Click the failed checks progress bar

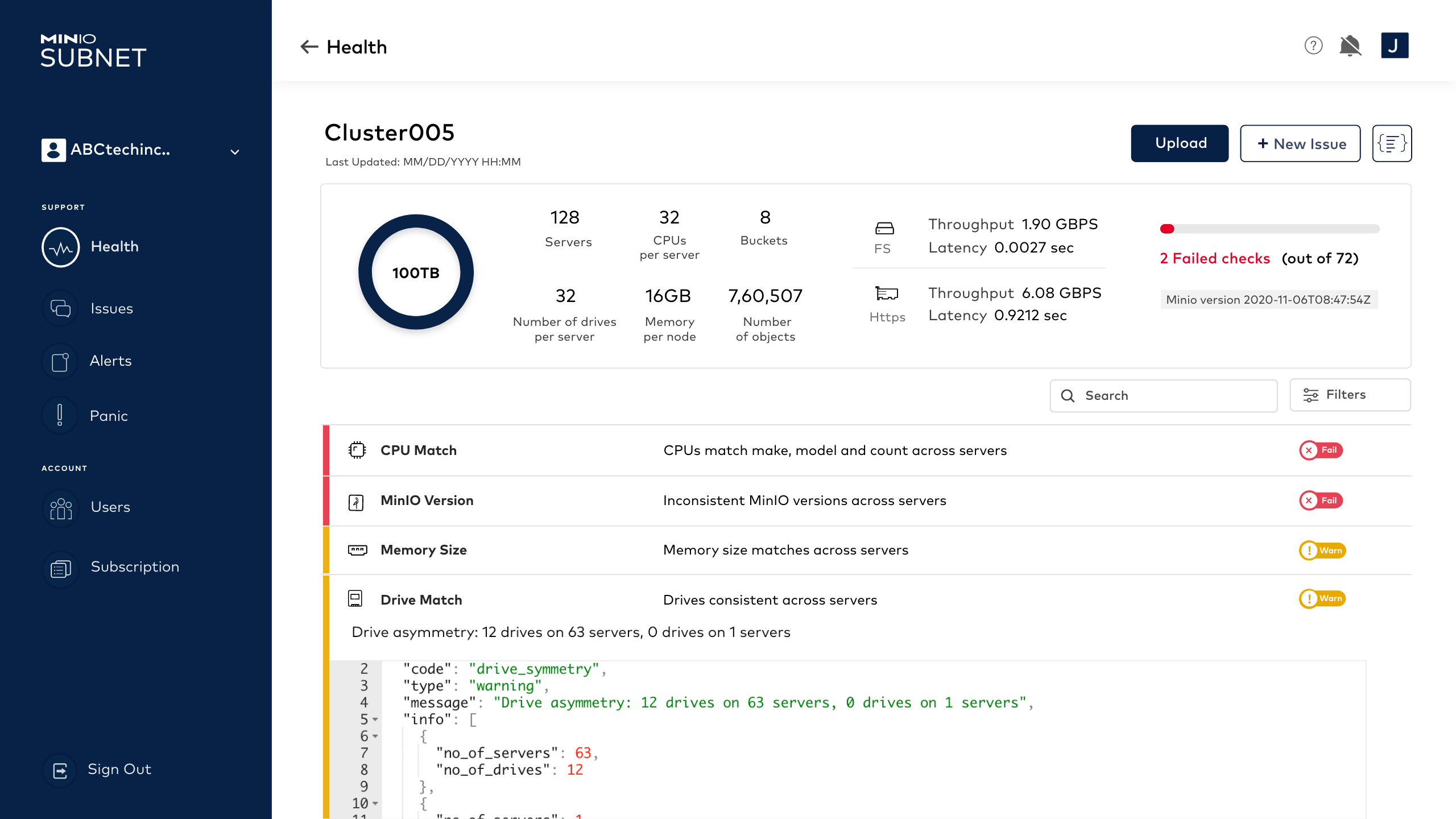1269,229
